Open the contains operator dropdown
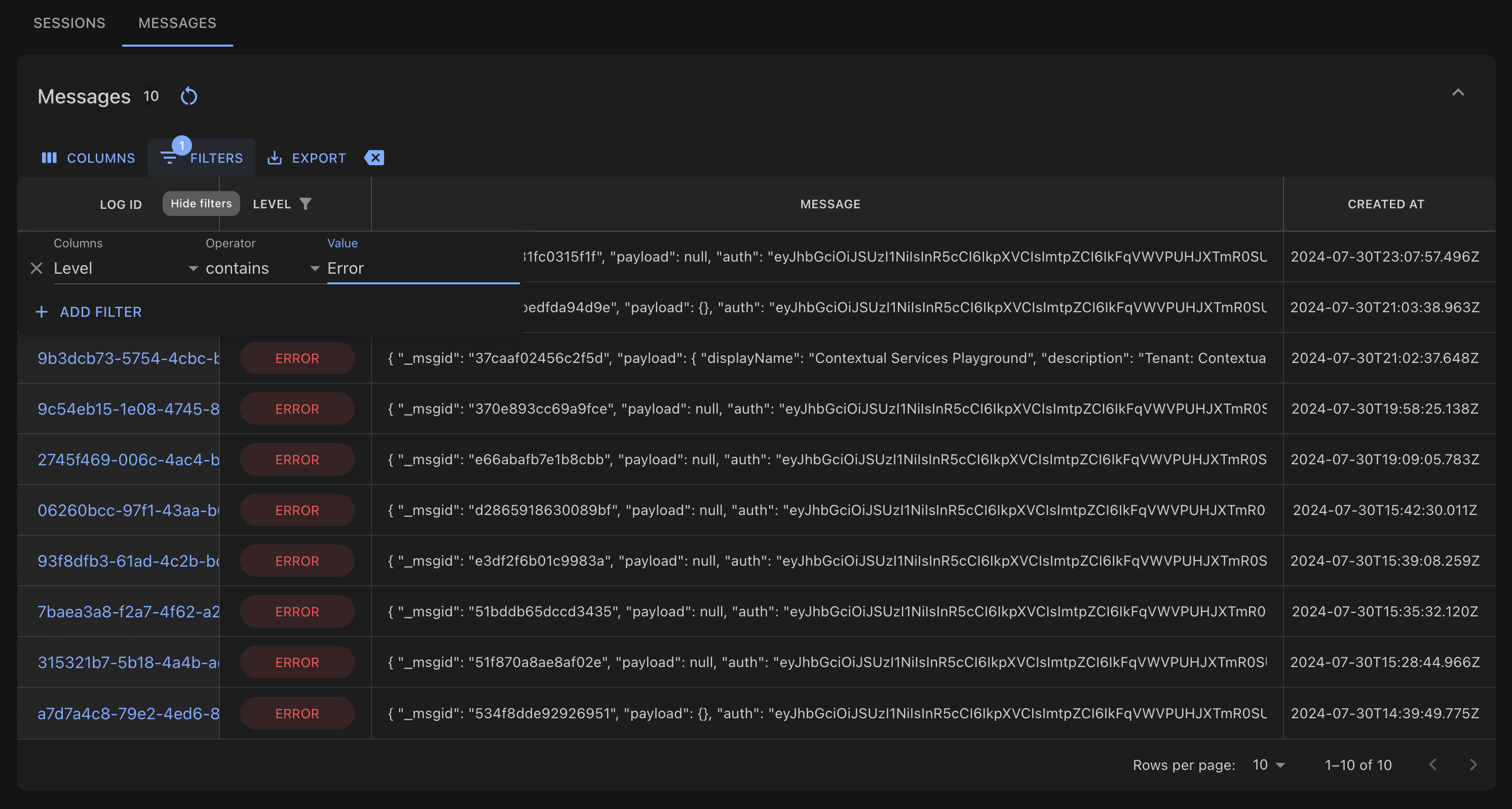Image resolution: width=1512 pixels, height=809 pixels. (262, 268)
